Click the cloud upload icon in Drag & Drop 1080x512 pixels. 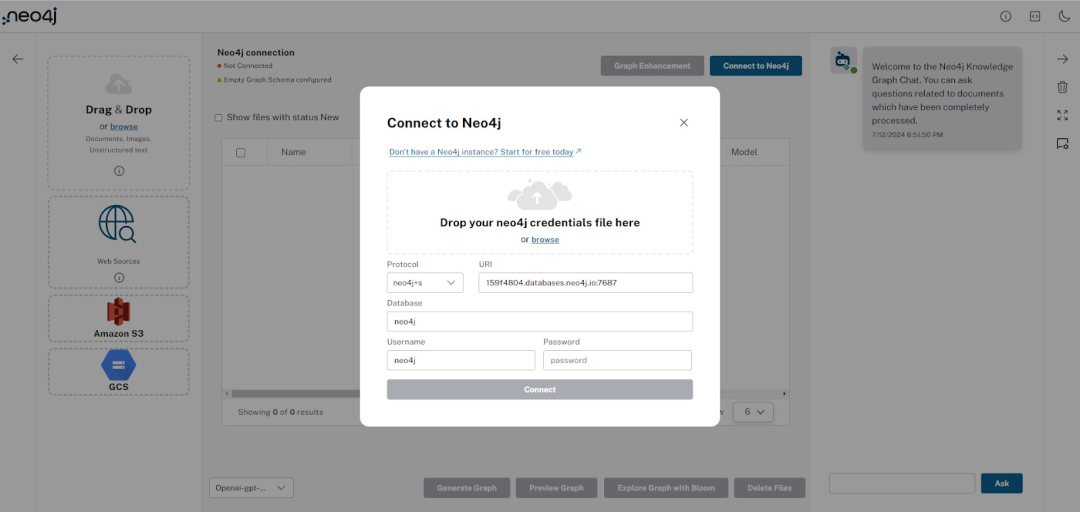118,84
